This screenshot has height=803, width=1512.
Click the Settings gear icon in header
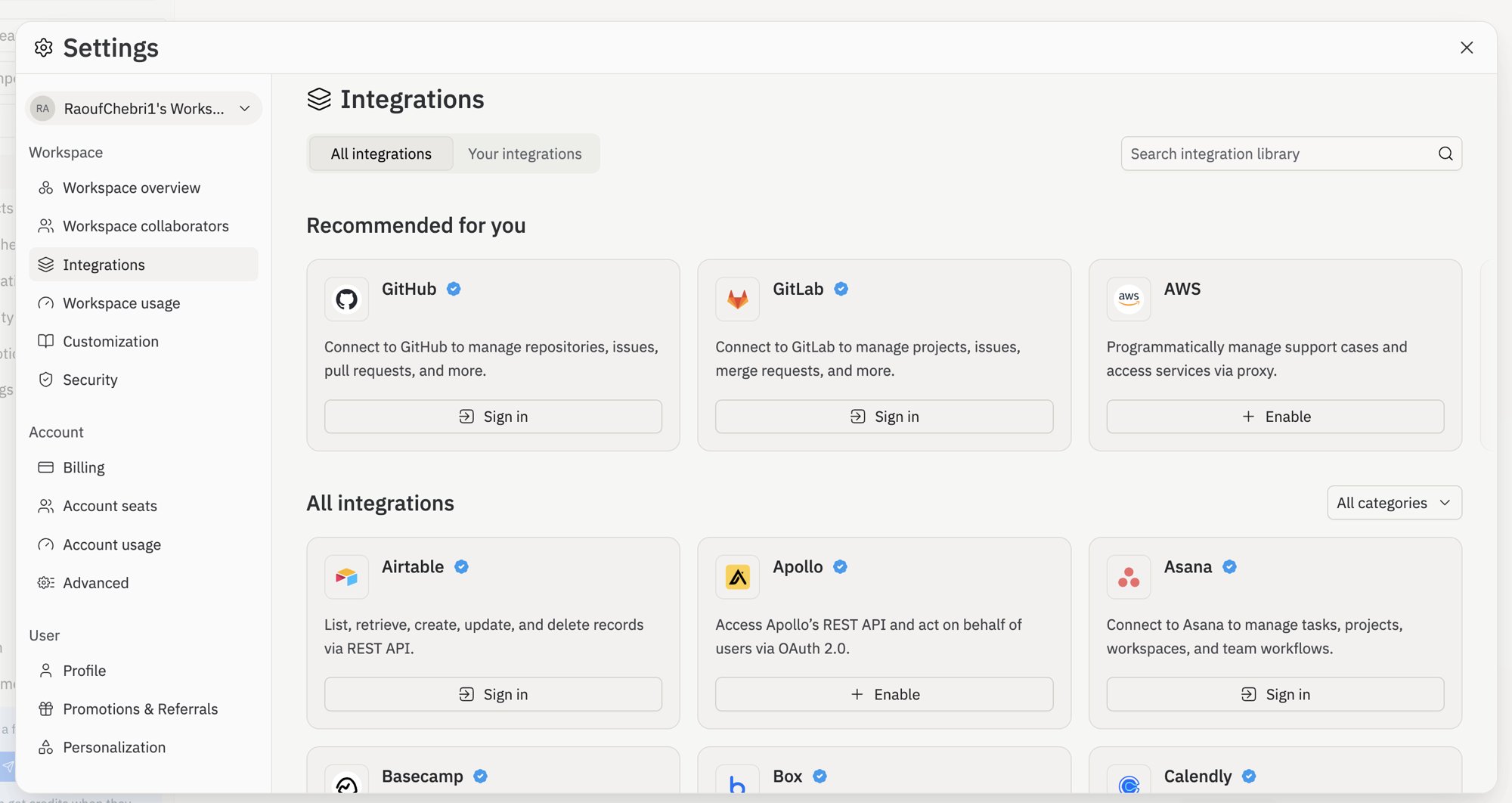click(x=44, y=48)
